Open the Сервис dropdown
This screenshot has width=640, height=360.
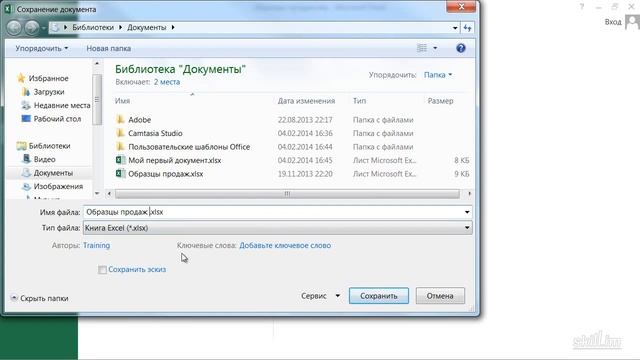[x=320, y=296]
